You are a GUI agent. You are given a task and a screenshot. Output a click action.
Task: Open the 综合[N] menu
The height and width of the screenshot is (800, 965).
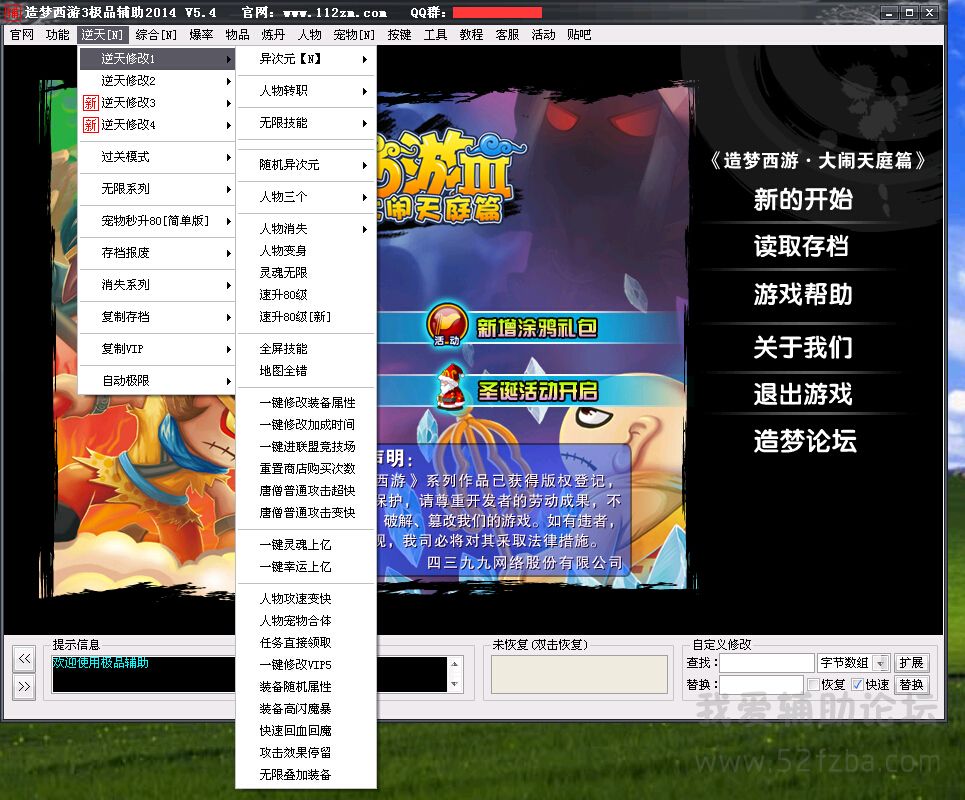click(156, 35)
